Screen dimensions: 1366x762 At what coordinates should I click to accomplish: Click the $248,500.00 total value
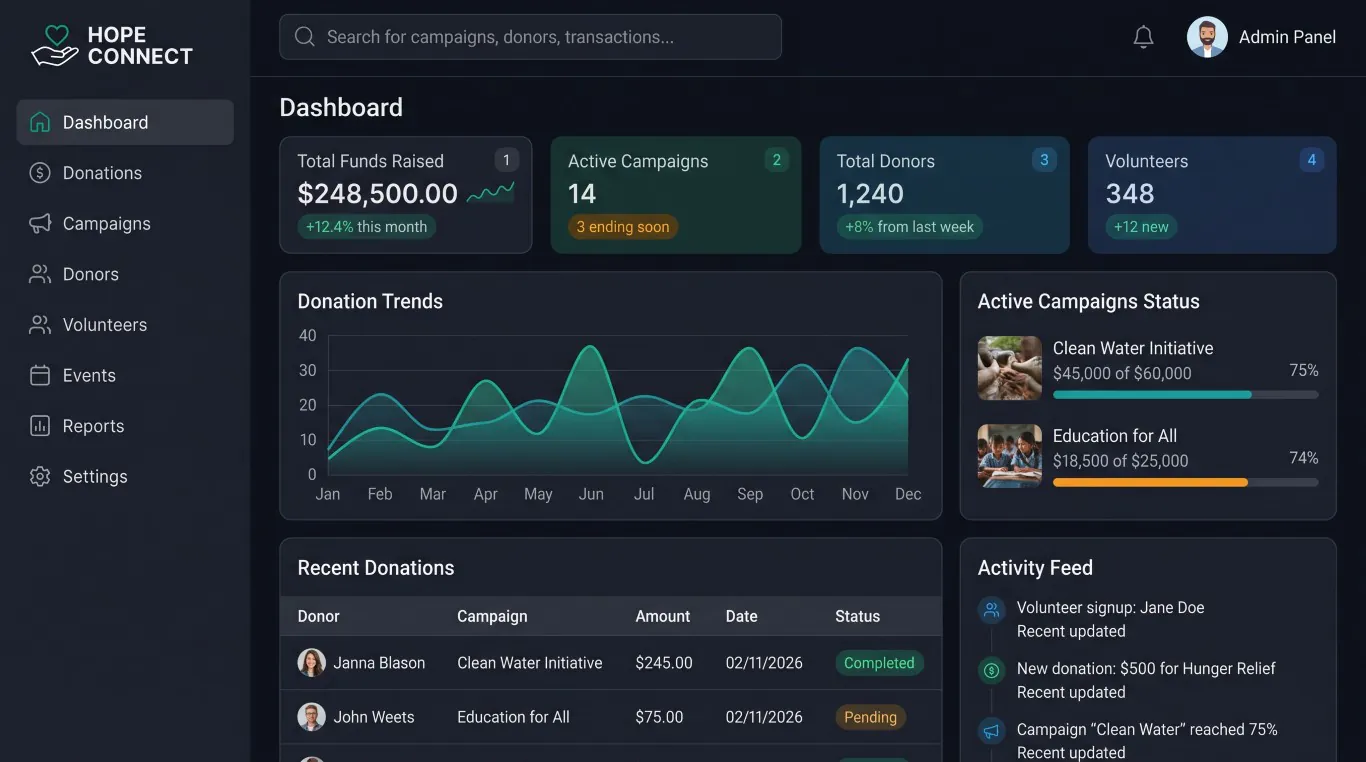point(378,193)
